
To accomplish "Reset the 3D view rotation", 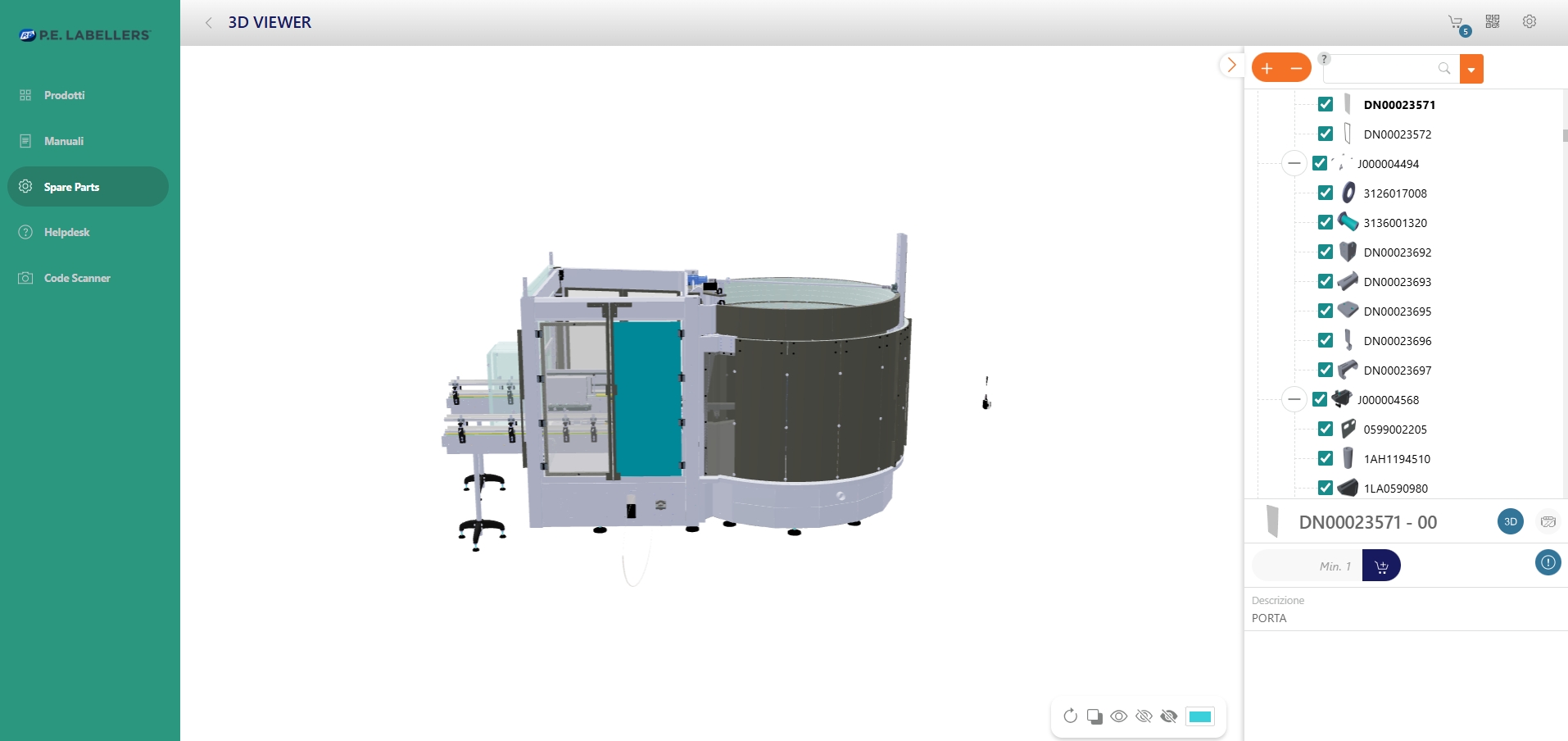I will pyautogui.click(x=1070, y=716).
